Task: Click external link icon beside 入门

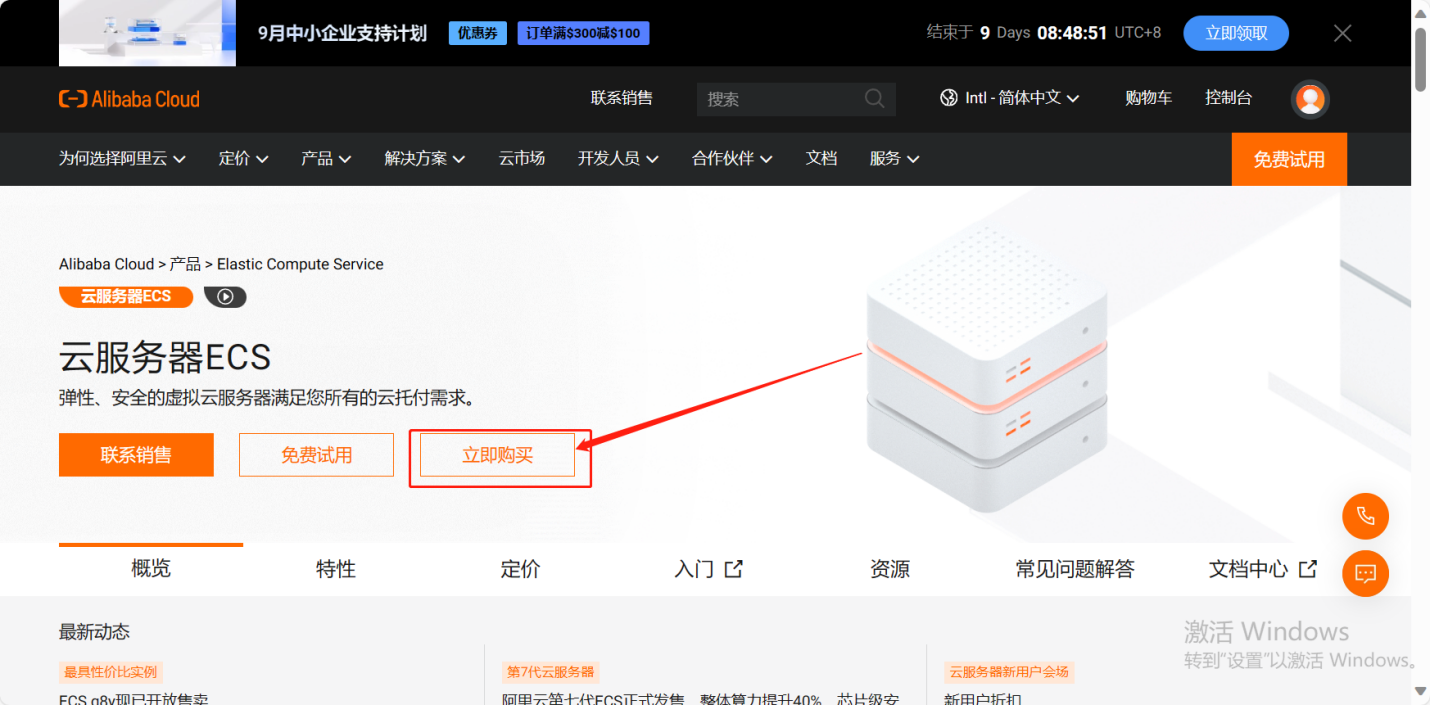Action: [x=734, y=569]
